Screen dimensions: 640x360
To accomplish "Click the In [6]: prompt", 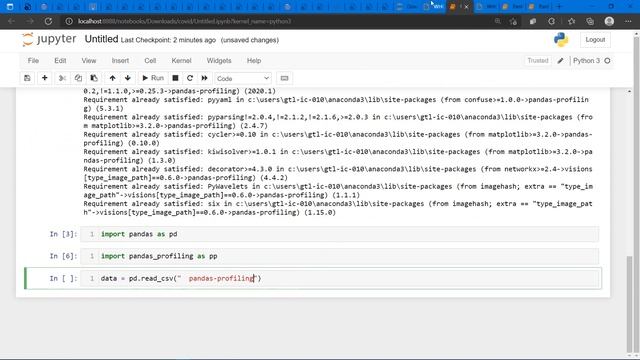I will point(63,256).
